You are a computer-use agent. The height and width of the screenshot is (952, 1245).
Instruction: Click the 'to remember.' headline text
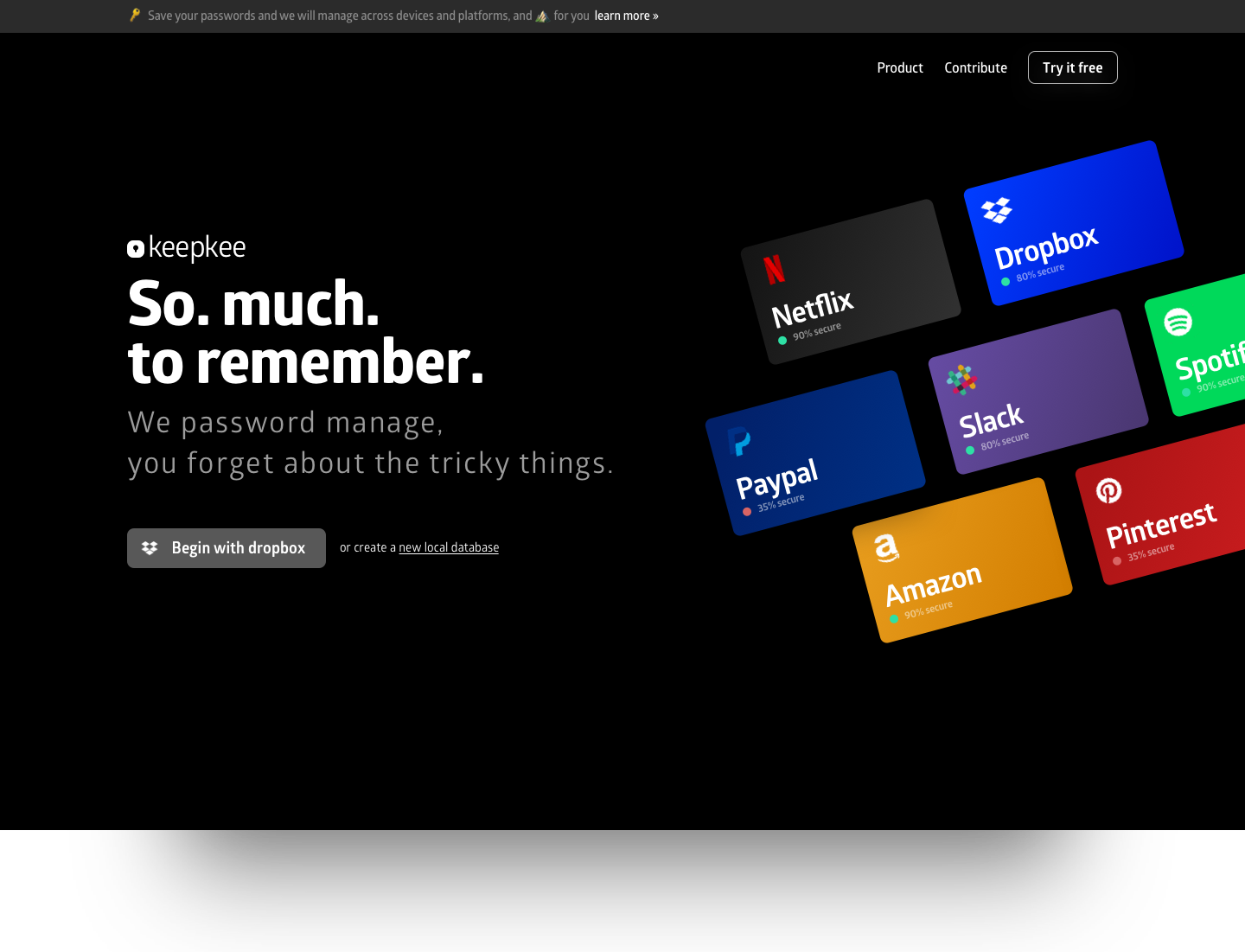point(306,361)
